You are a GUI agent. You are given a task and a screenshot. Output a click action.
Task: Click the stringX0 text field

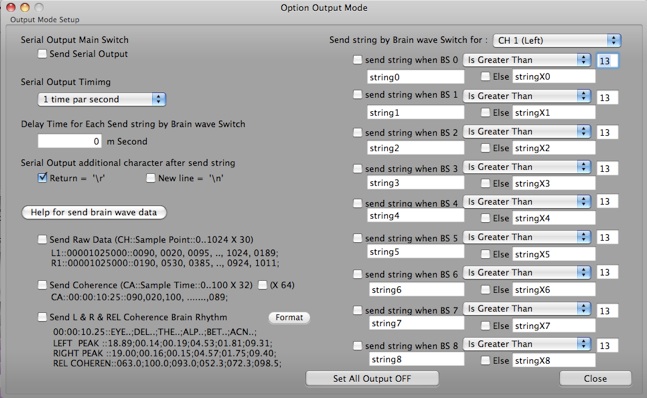[554, 76]
